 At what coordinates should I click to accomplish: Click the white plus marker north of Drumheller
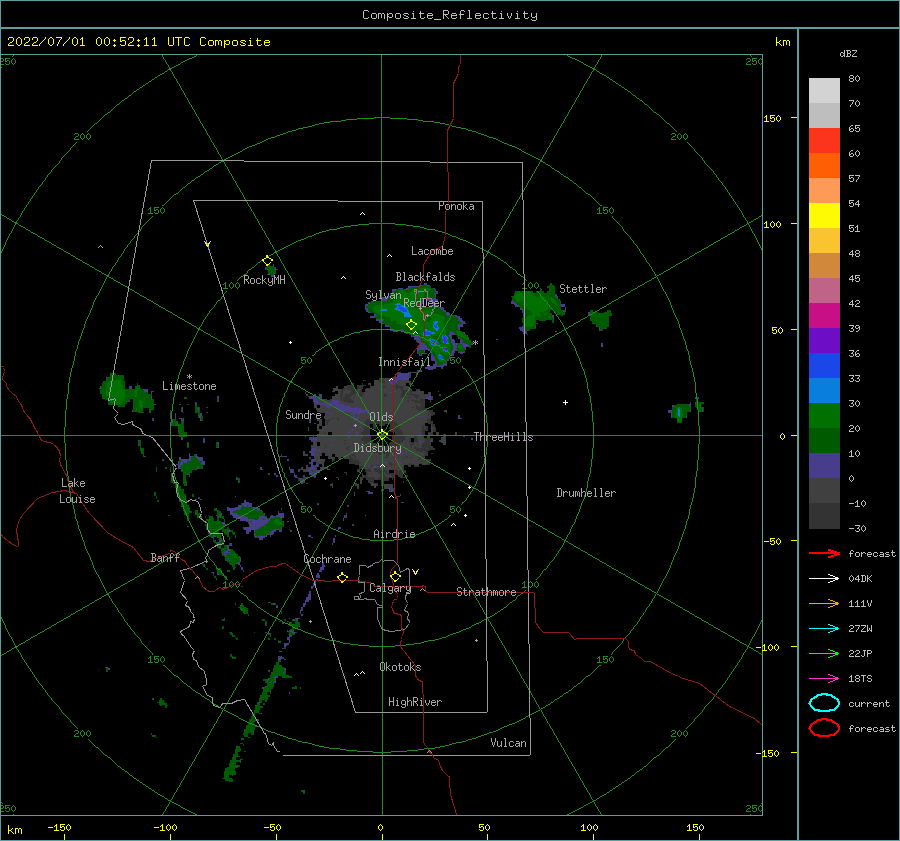[x=565, y=402]
